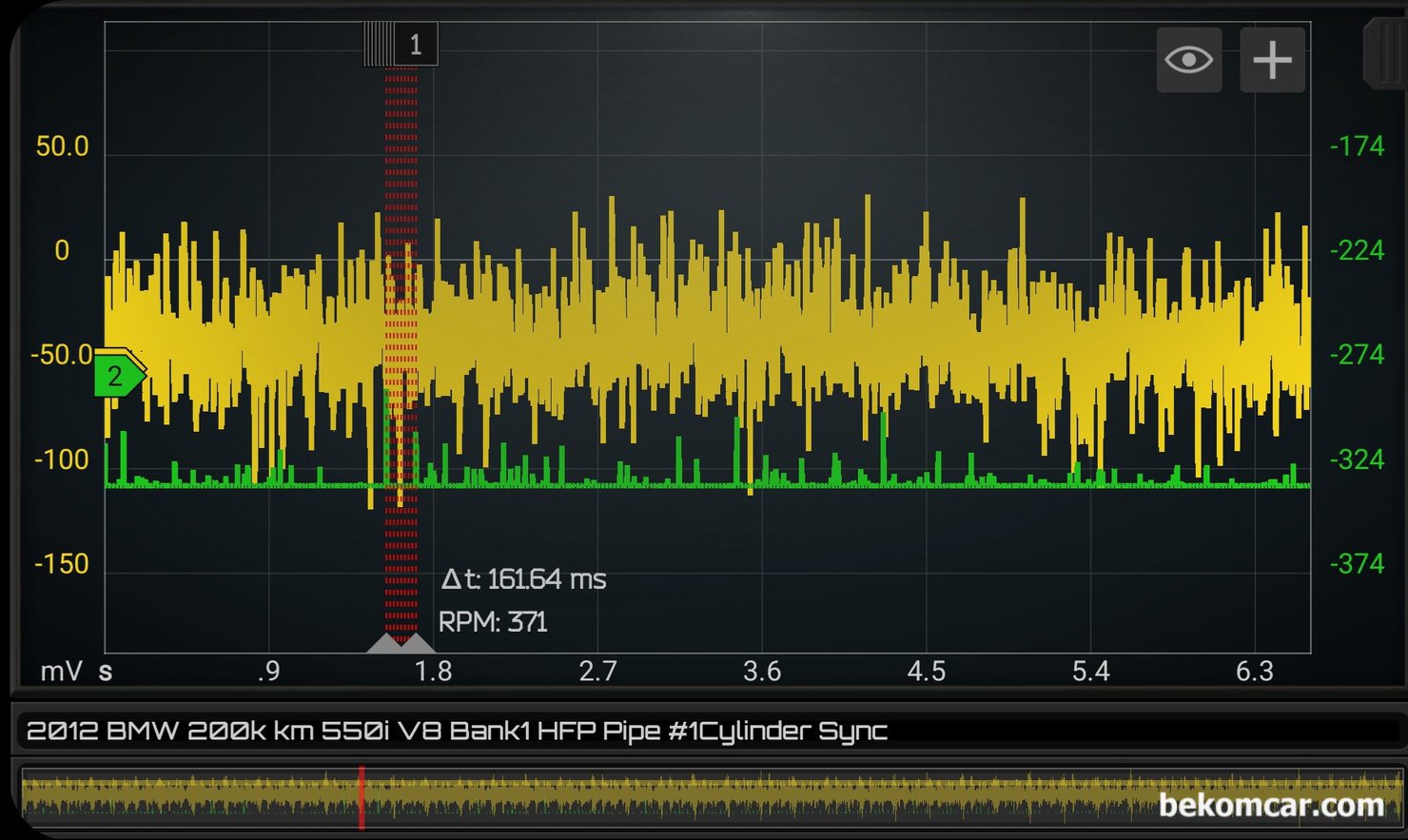The width and height of the screenshot is (1408, 840).
Task: Click the 2012 BMW recording title field
Action: coord(457,731)
